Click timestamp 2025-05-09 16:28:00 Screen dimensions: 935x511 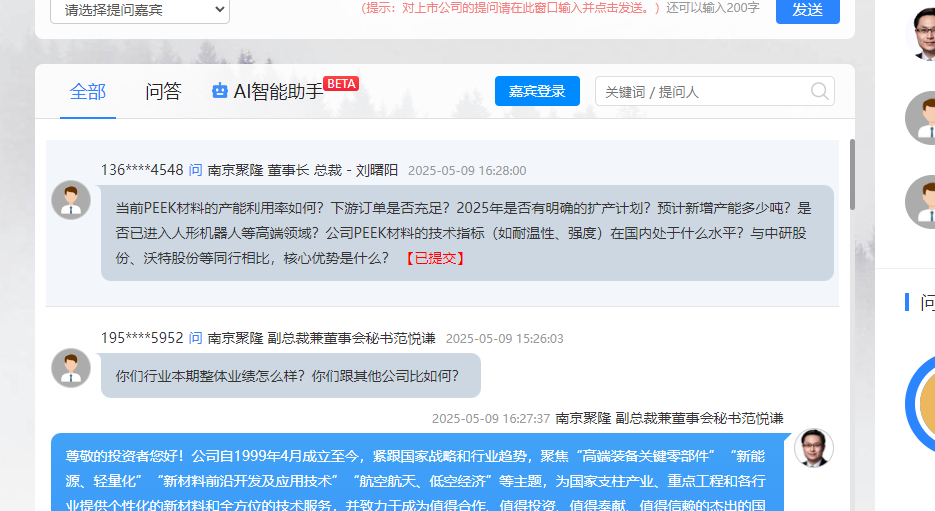pos(467,171)
